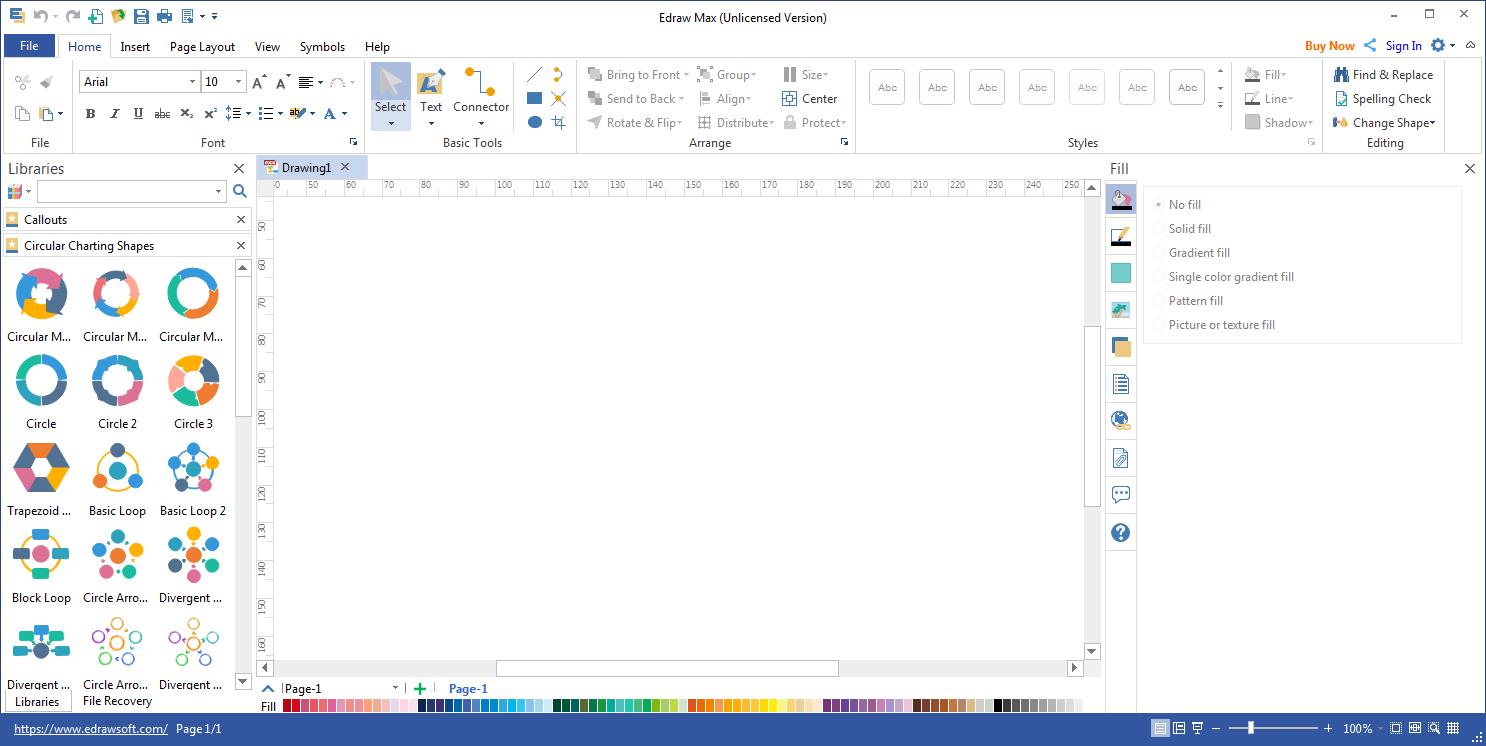
Task: Select the Solid fill option
Action: [x=1182, y=228]
